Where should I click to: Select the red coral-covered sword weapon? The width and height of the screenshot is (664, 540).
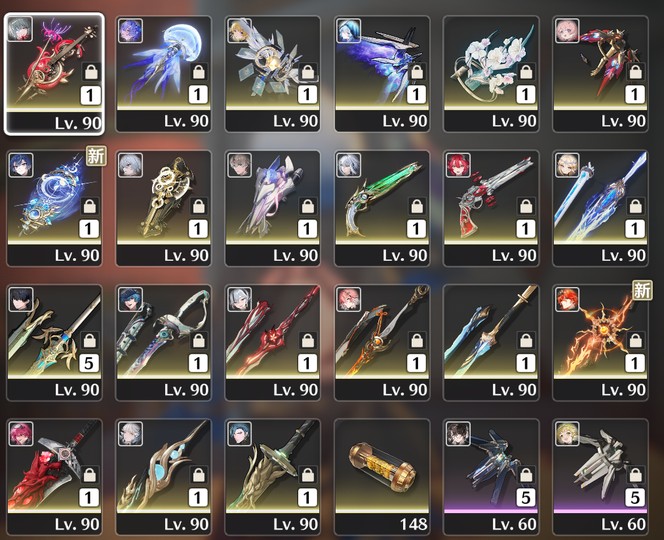[54, 477]
